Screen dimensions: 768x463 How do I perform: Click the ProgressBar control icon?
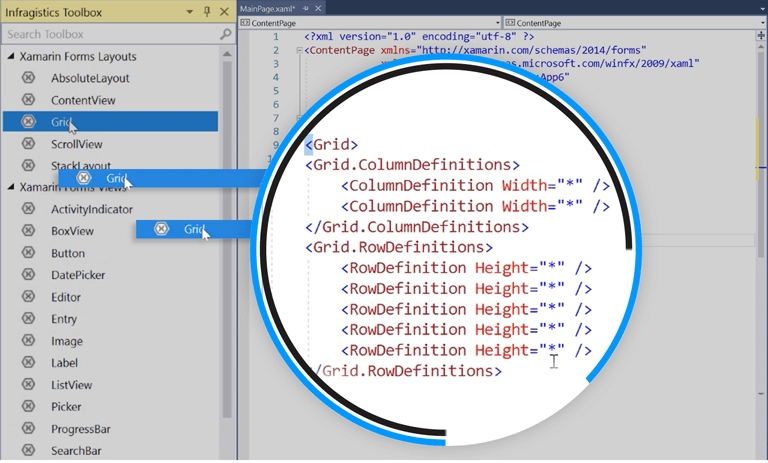pyautogui.click(x=28, y=429)
